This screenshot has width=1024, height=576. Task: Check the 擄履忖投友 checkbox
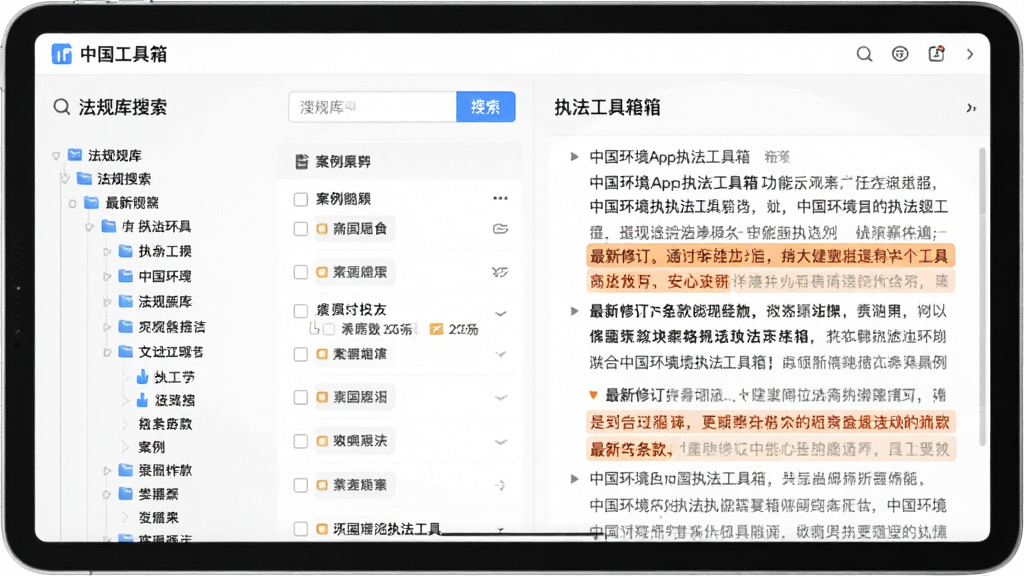point(300,311)
